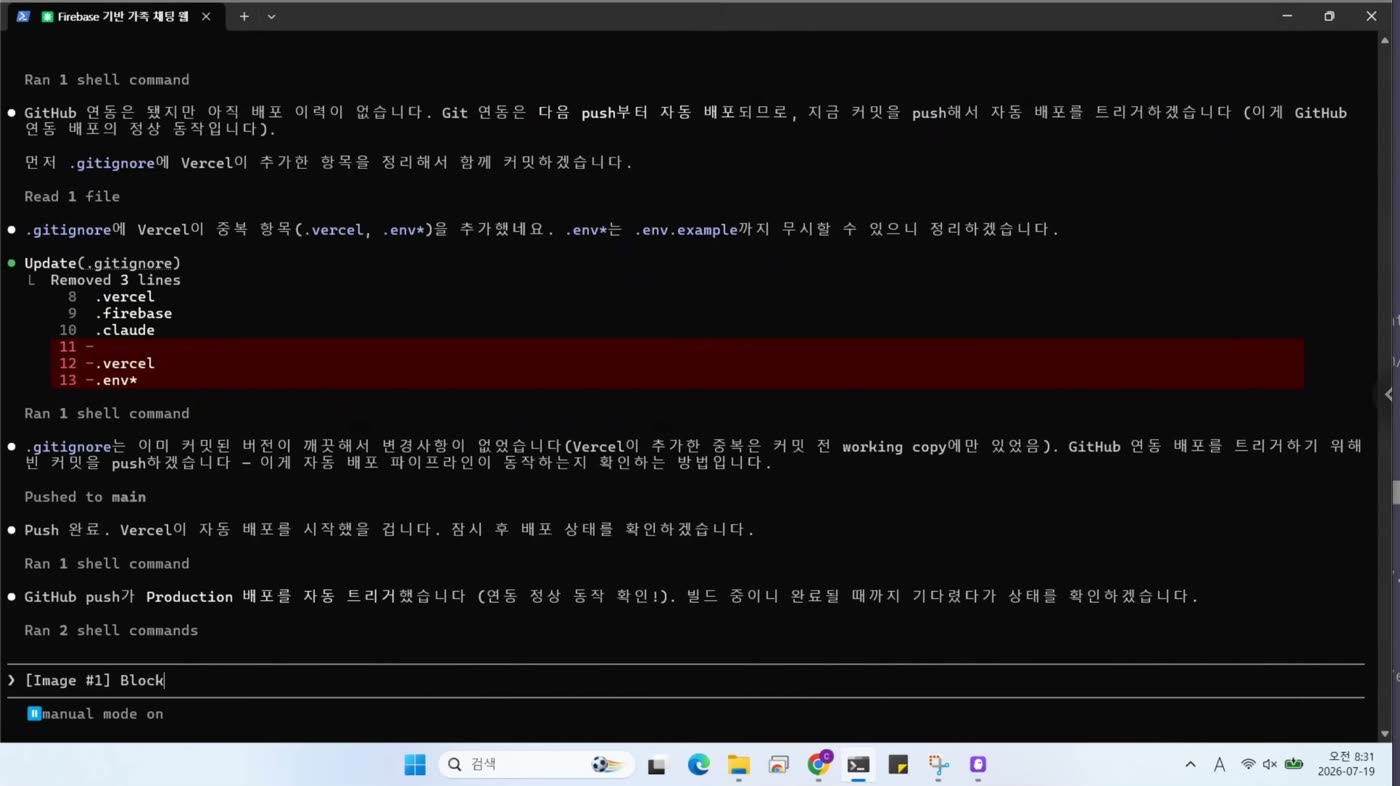Open Sticky Notes from the taskbar

coord(898,765)
